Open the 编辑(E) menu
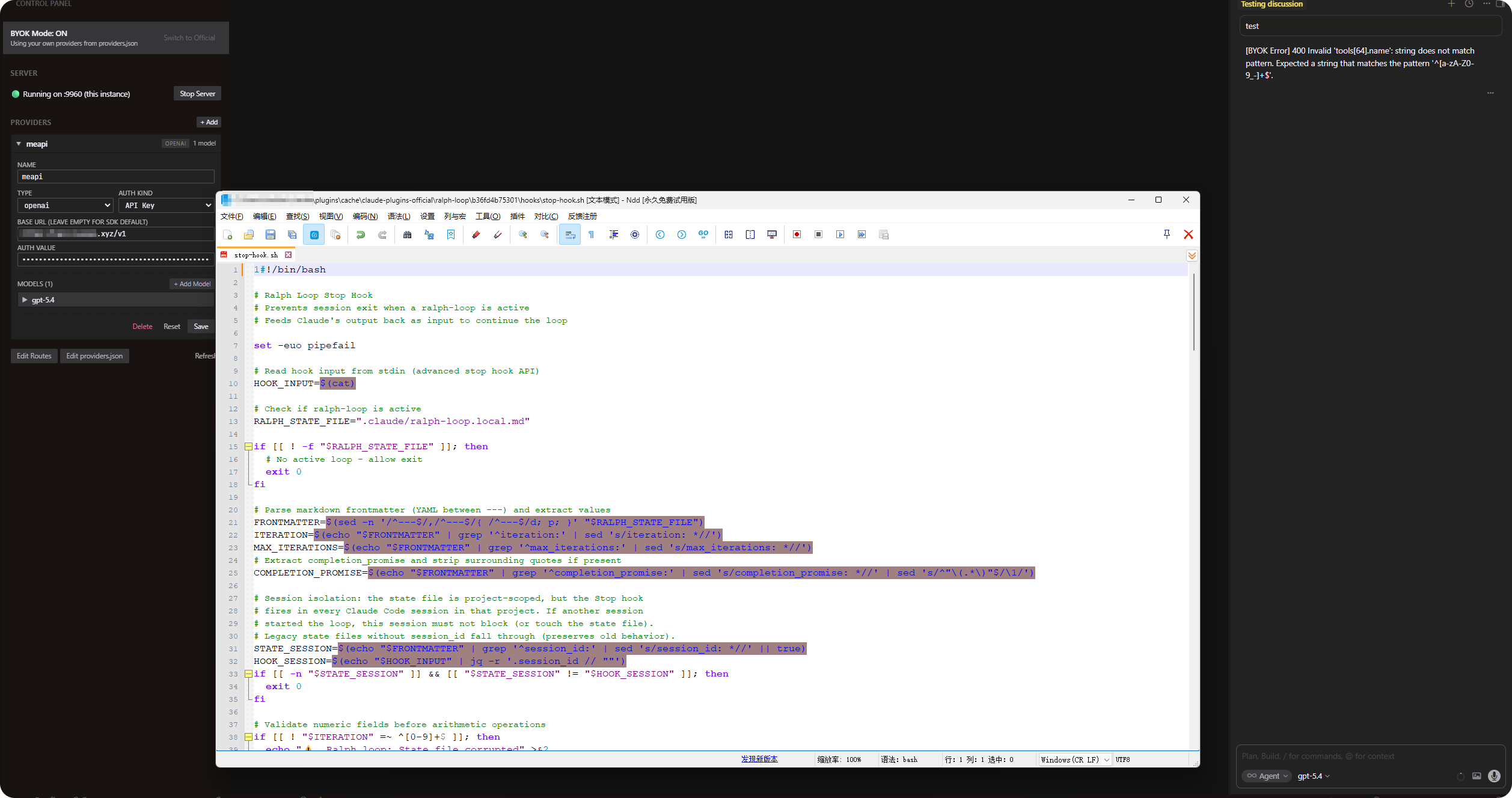Viewport: 1512px width, 798px height. [265, 216]
